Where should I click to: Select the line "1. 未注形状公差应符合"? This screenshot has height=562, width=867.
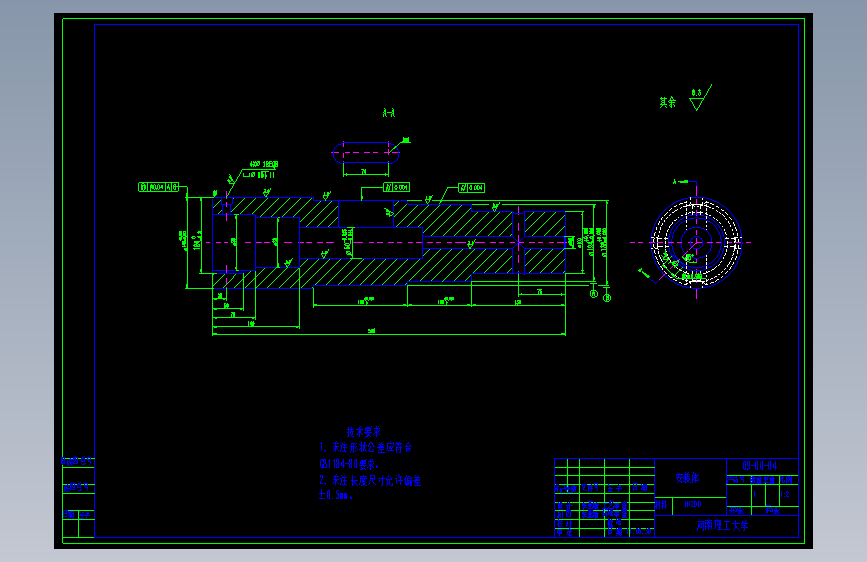[x=365, y=447]
